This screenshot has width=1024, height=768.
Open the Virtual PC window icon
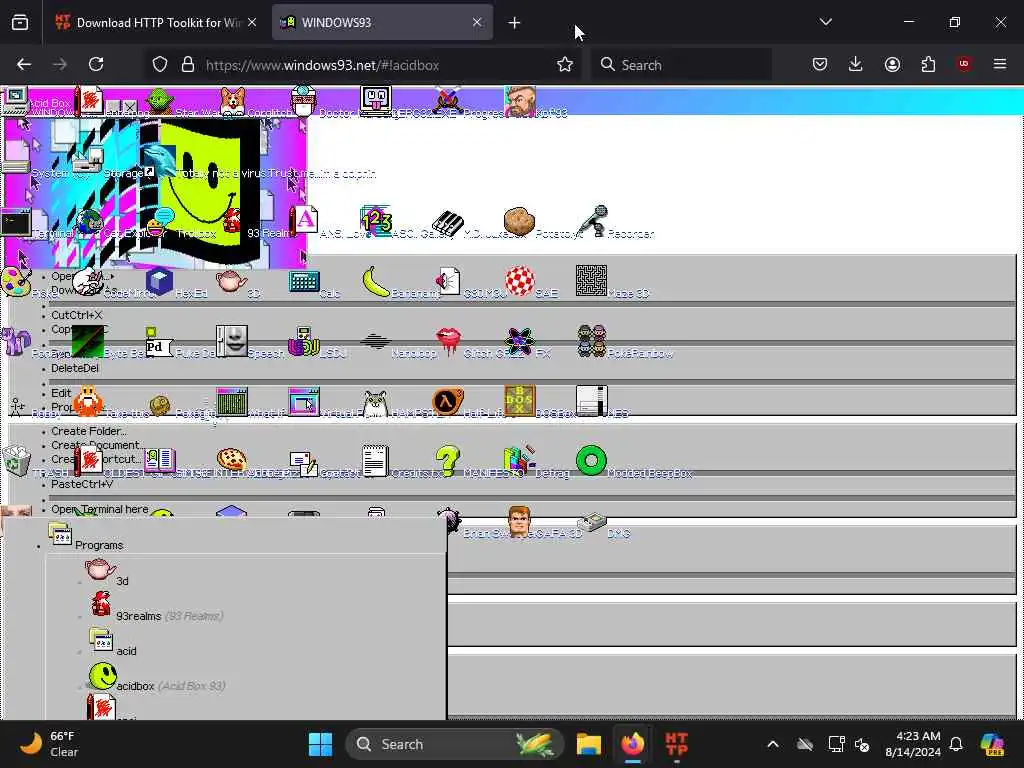click(304, 402)
